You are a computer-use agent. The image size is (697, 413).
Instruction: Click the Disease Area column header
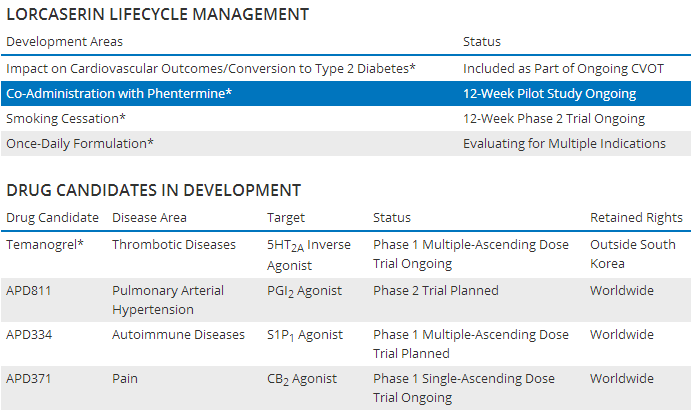(149, 218)
